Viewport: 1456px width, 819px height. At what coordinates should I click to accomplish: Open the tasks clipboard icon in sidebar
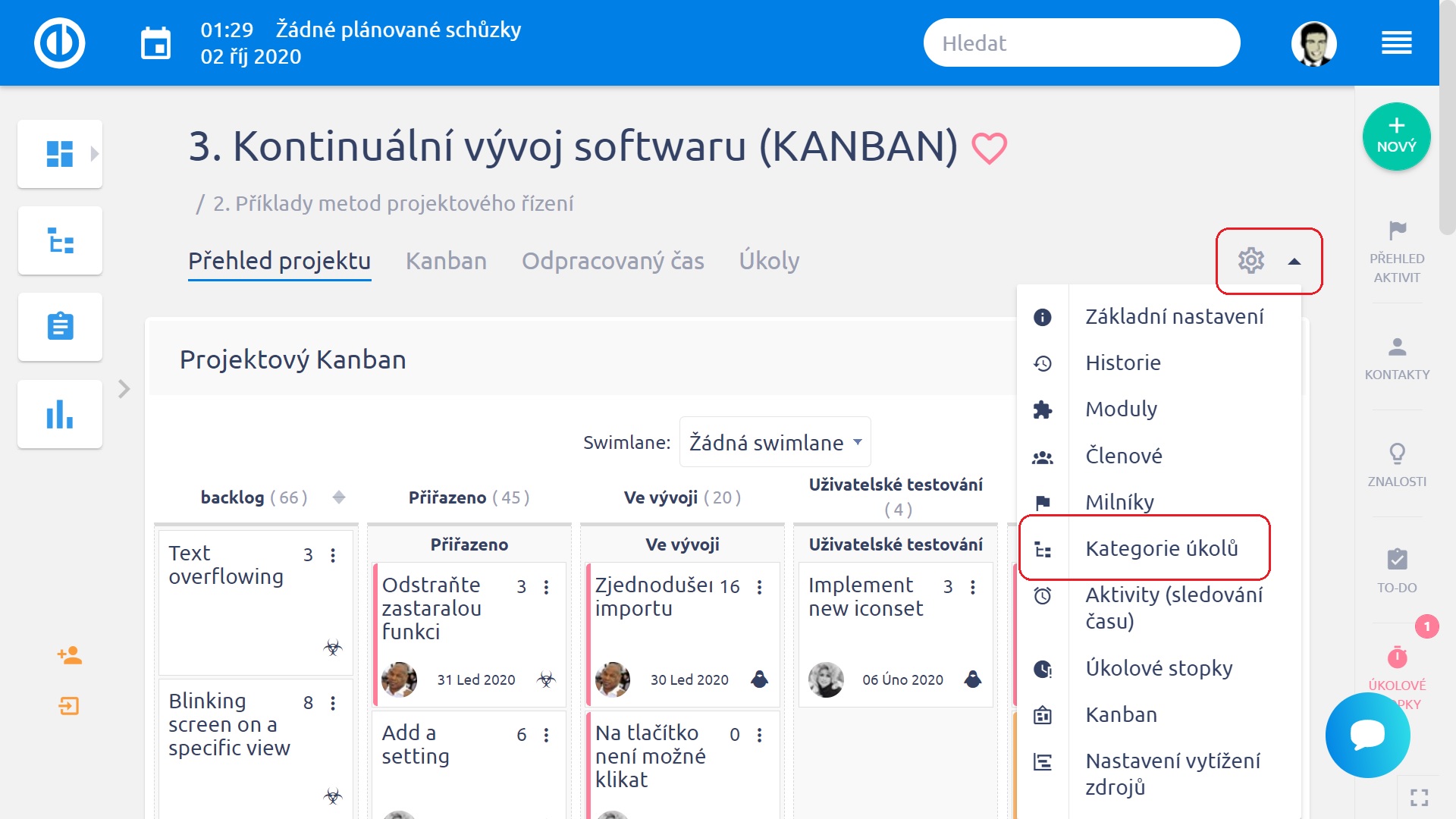pyautogui.click(x=60, y=327)
